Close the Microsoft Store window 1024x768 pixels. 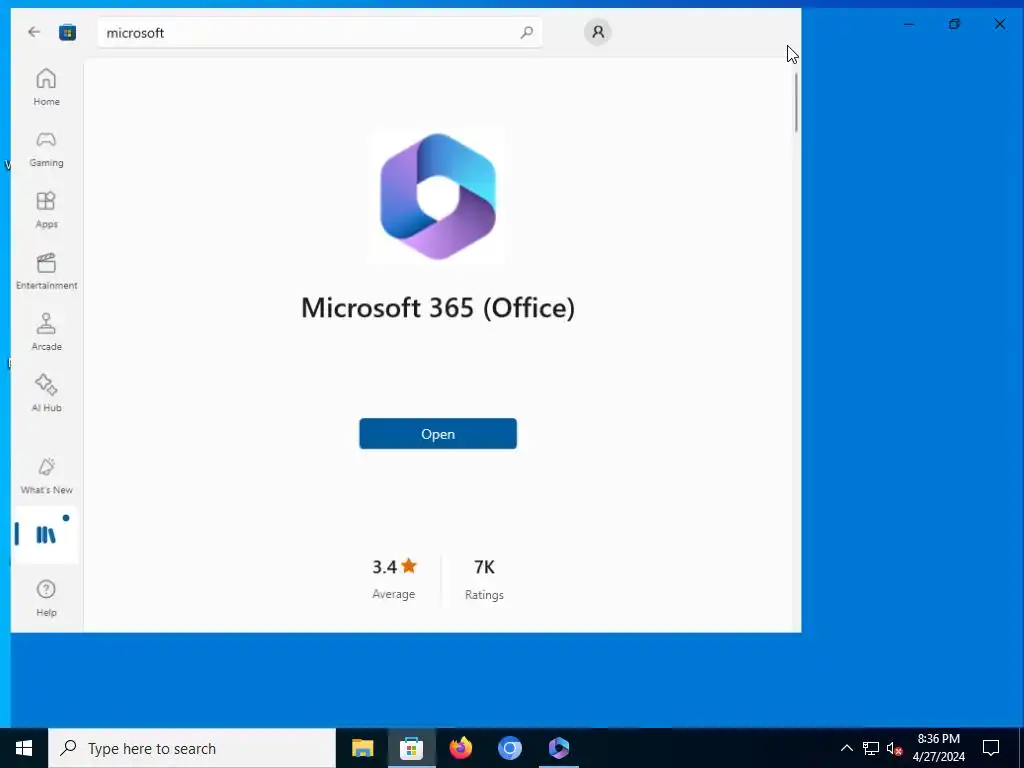(1000, 24)
